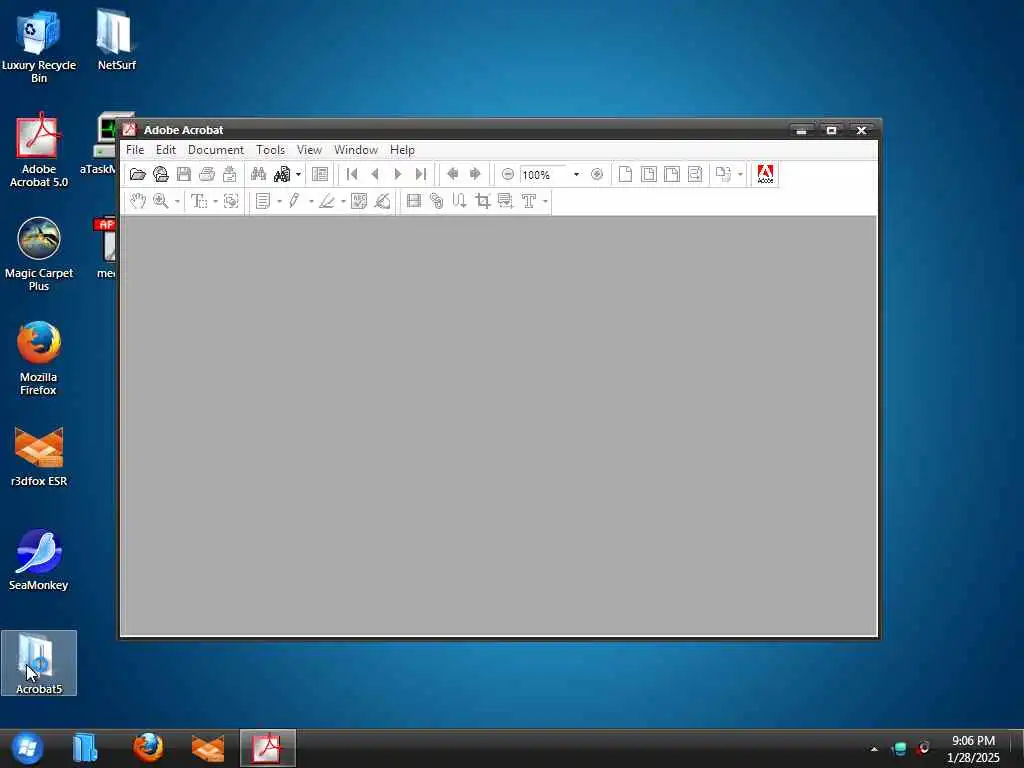Open the Window menu
The height and width of the screenshot is (768, 1024).
tap(356, 150)
